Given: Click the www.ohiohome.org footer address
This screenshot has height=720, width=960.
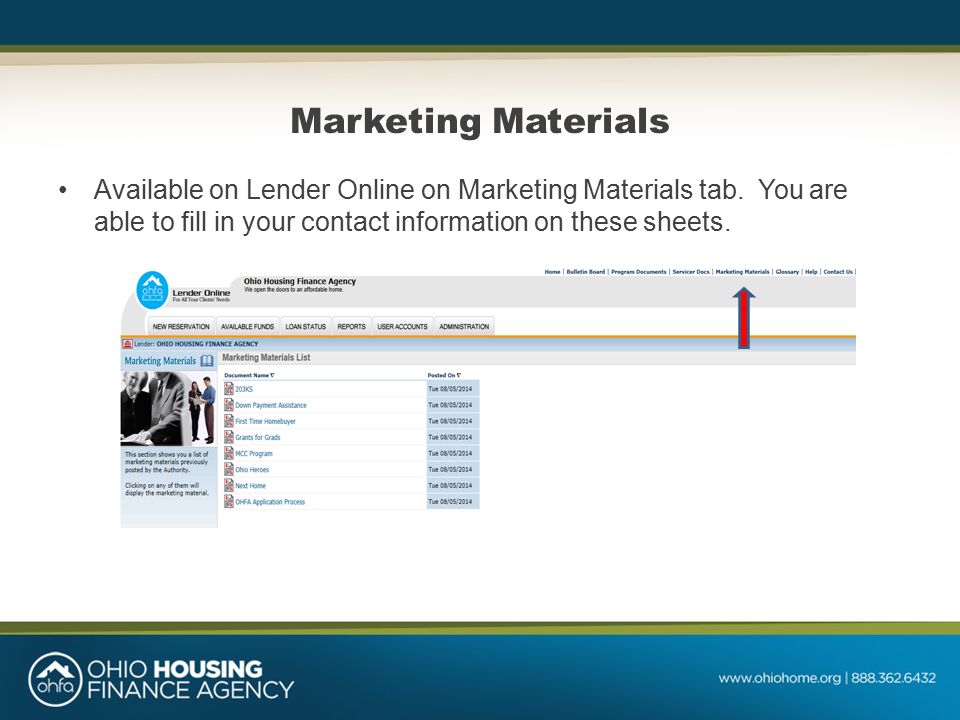Looking at the screenshot, I should [x=779, y=678].
